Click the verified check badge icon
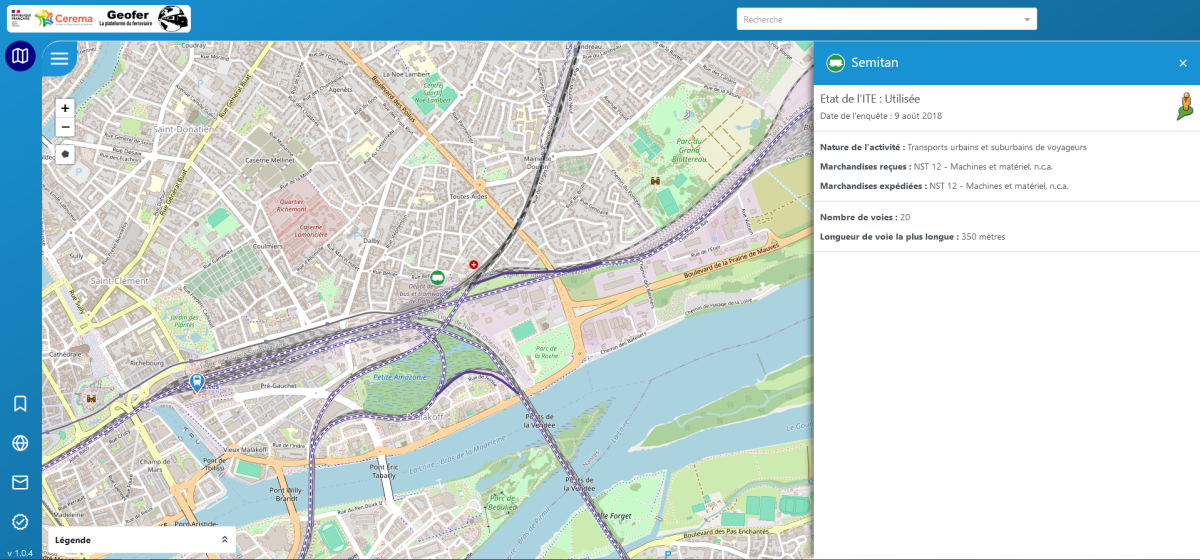The height and width of the screenshot is (560, 1200). click(x=20, y=521)
